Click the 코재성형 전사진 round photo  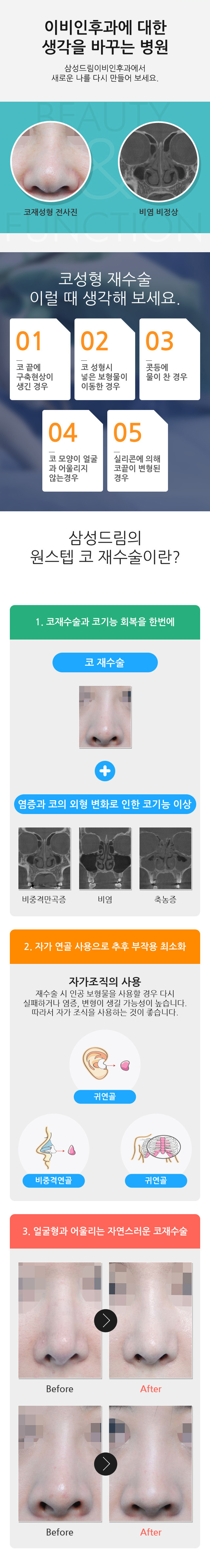(51, 162)
